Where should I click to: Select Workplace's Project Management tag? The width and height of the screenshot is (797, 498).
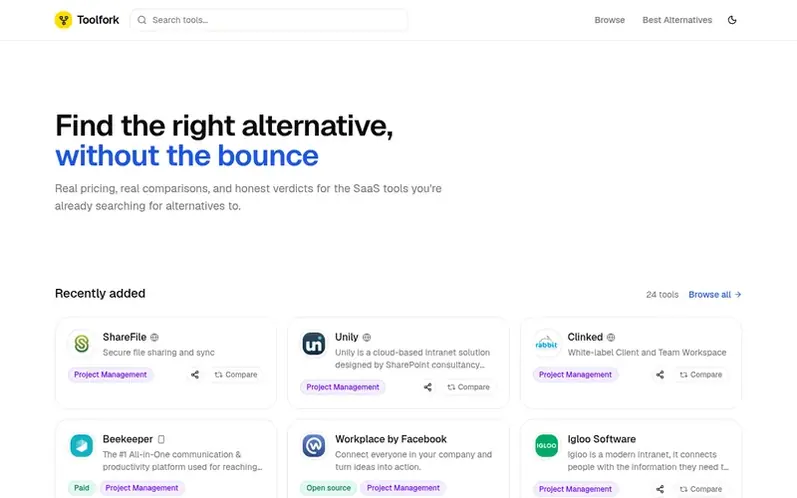click(403, 488)
